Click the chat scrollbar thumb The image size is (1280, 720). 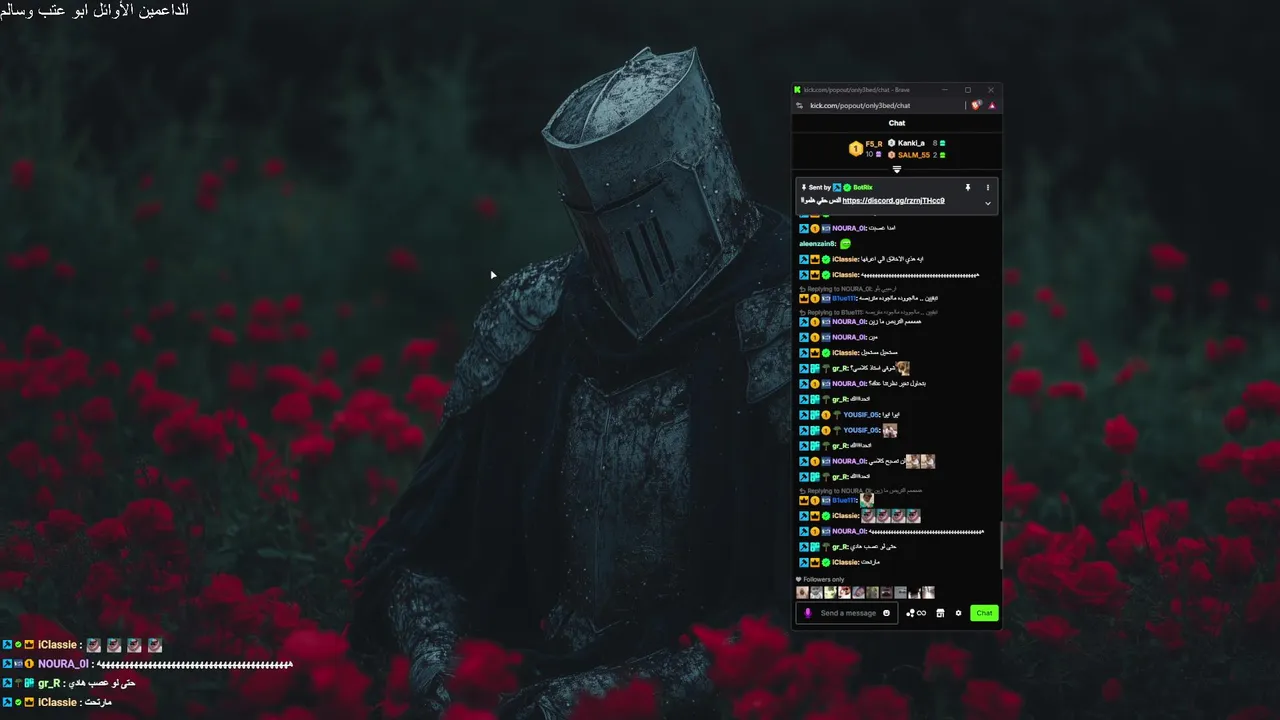pyautogui.click(x=1000, y=547)
